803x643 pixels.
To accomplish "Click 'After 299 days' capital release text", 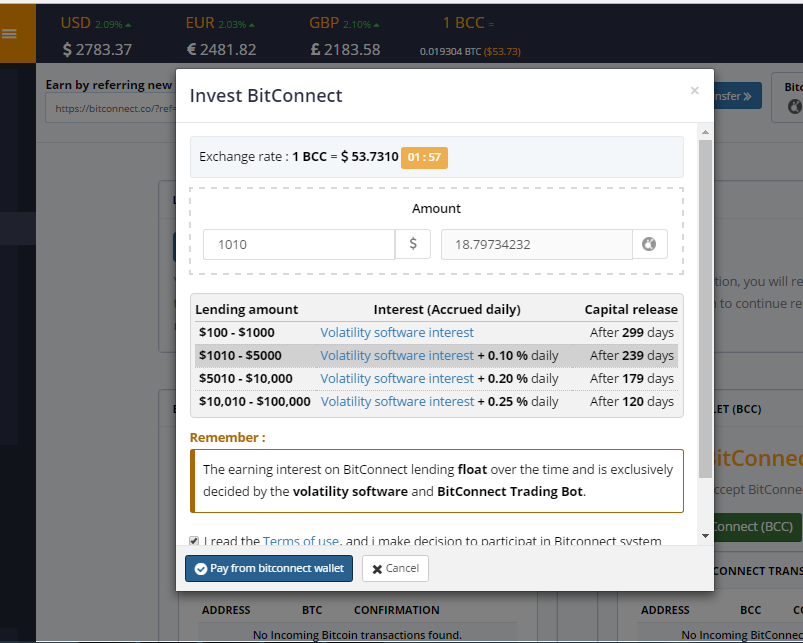I will point(631,332).
